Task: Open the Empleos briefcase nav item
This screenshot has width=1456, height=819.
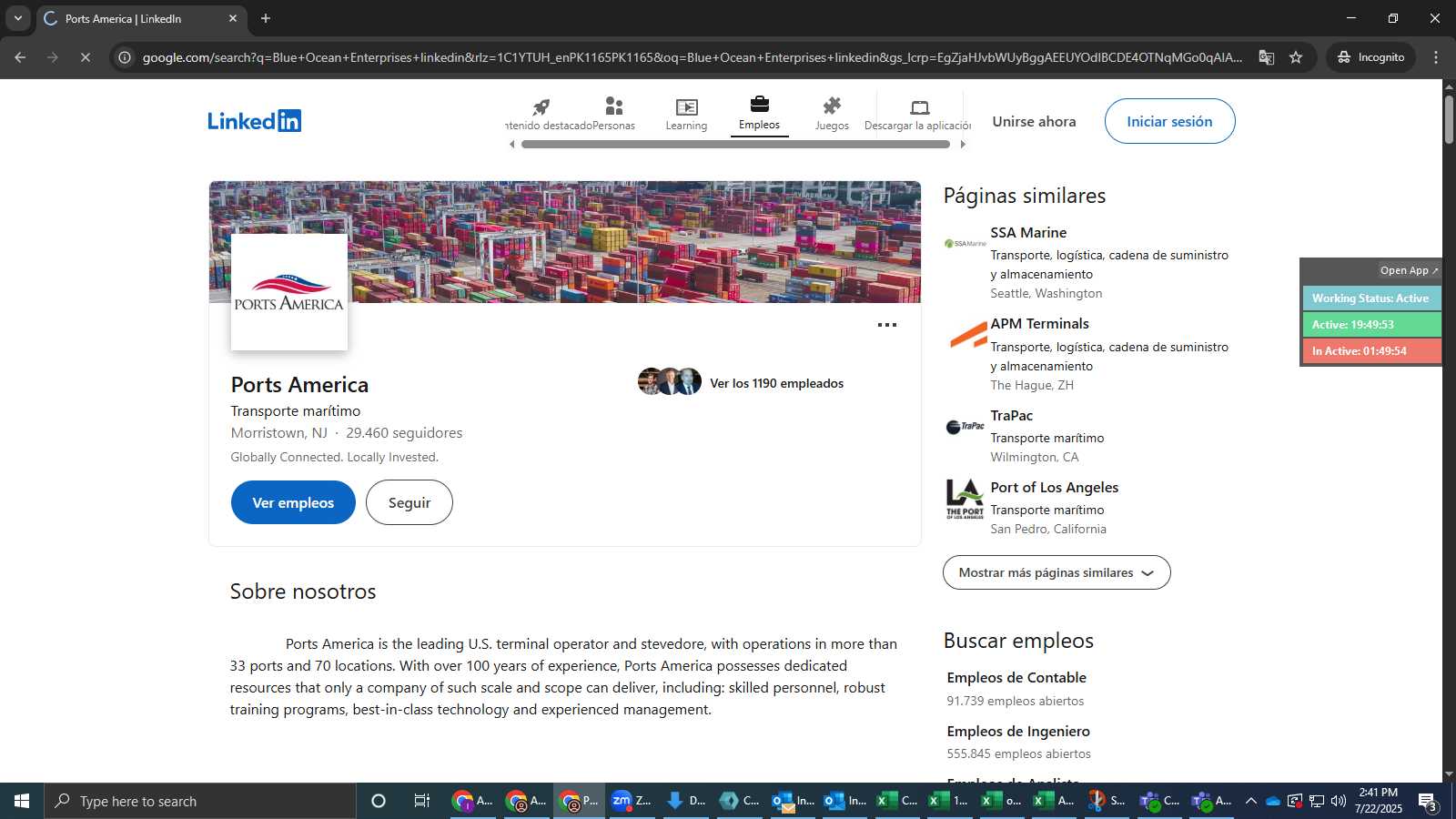Action: pyautogui.click(x=759, y=114)
